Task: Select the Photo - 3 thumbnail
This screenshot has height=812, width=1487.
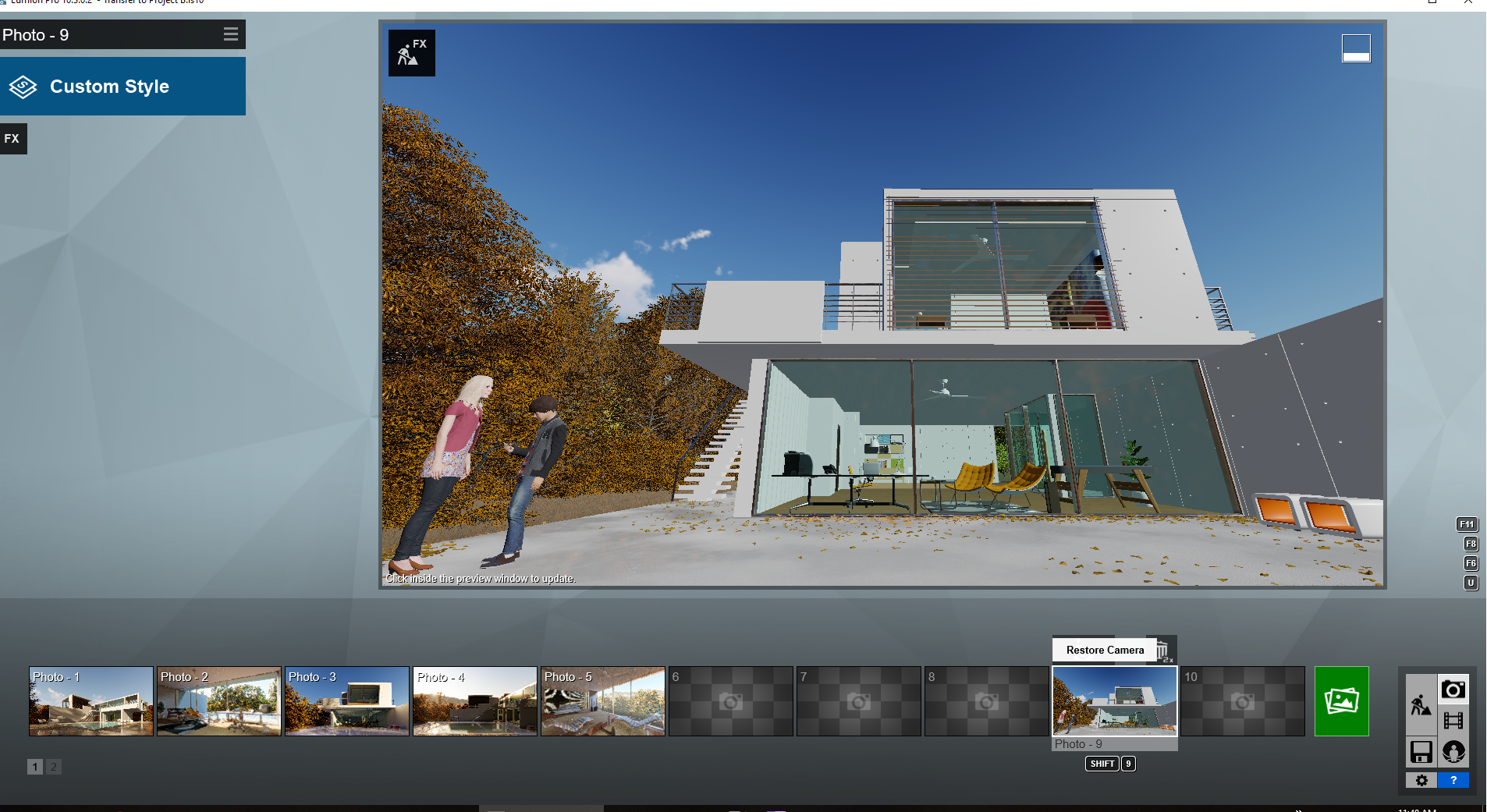Action: tap(347, 700)
